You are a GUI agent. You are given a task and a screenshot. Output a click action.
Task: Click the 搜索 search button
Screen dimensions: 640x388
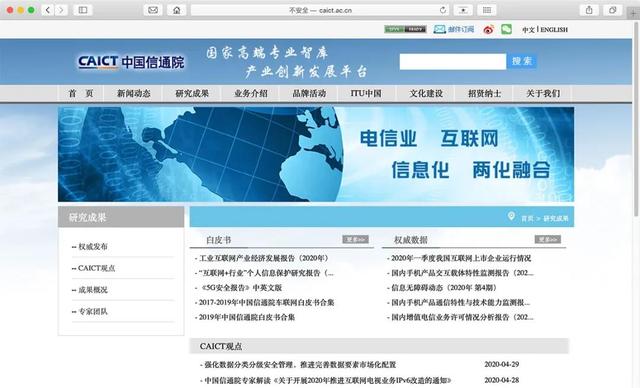tap(521, 61)
